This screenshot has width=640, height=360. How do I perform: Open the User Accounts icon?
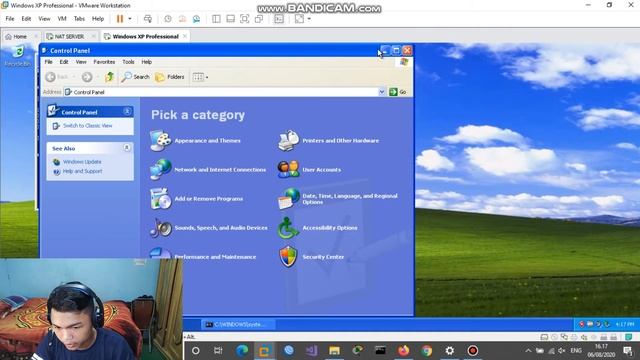coord(289,169)
